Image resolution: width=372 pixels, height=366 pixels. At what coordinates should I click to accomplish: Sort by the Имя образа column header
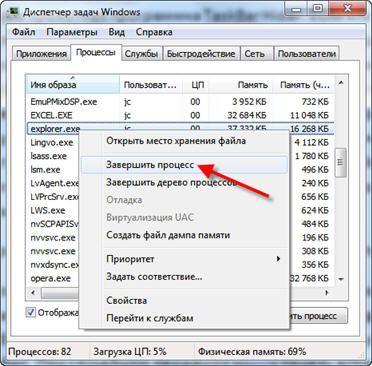coord(73,85)
